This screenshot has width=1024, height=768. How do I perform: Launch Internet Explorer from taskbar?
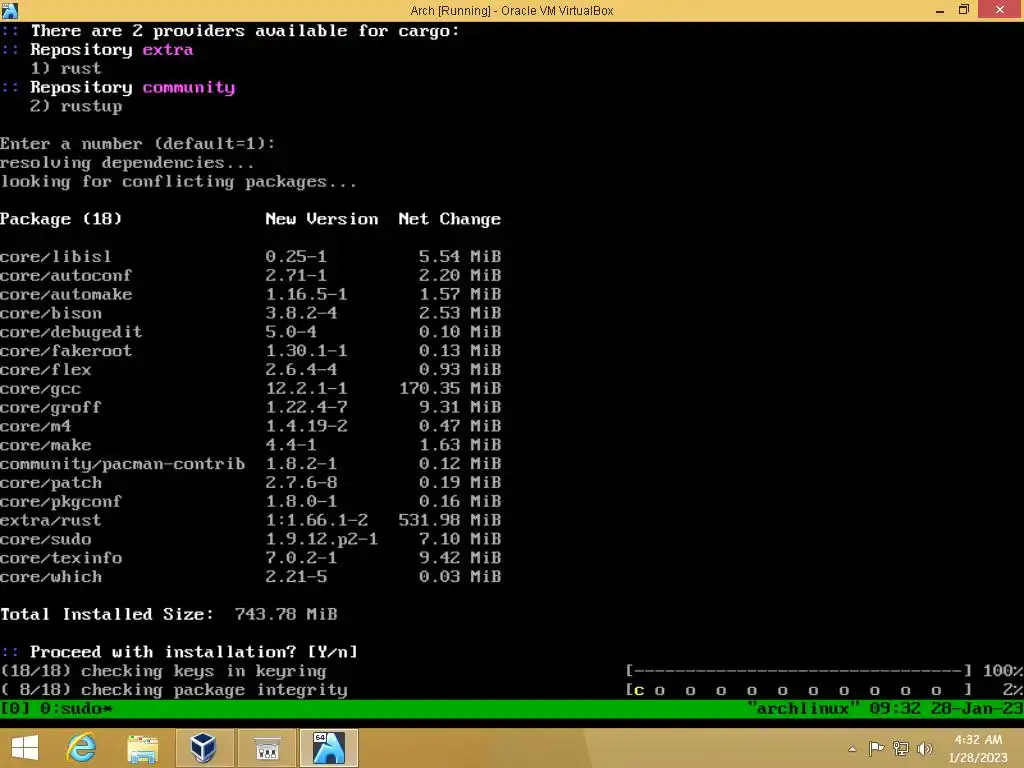81,748
